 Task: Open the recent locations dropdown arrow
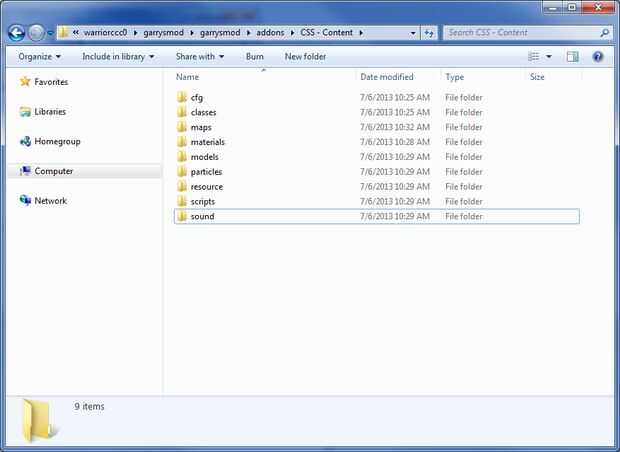click(50, 33)
